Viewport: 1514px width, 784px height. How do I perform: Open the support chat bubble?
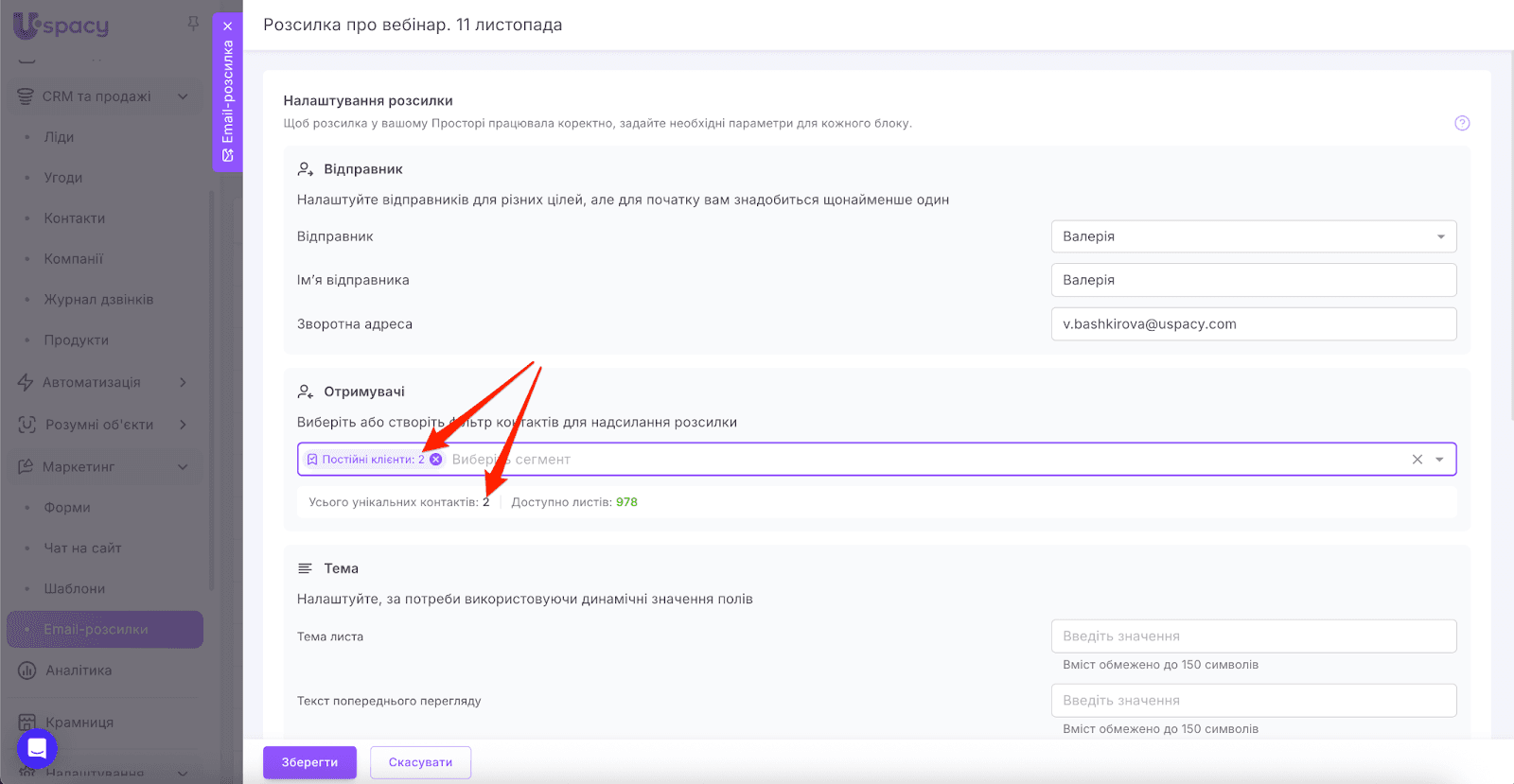click(x=37, y=749)
